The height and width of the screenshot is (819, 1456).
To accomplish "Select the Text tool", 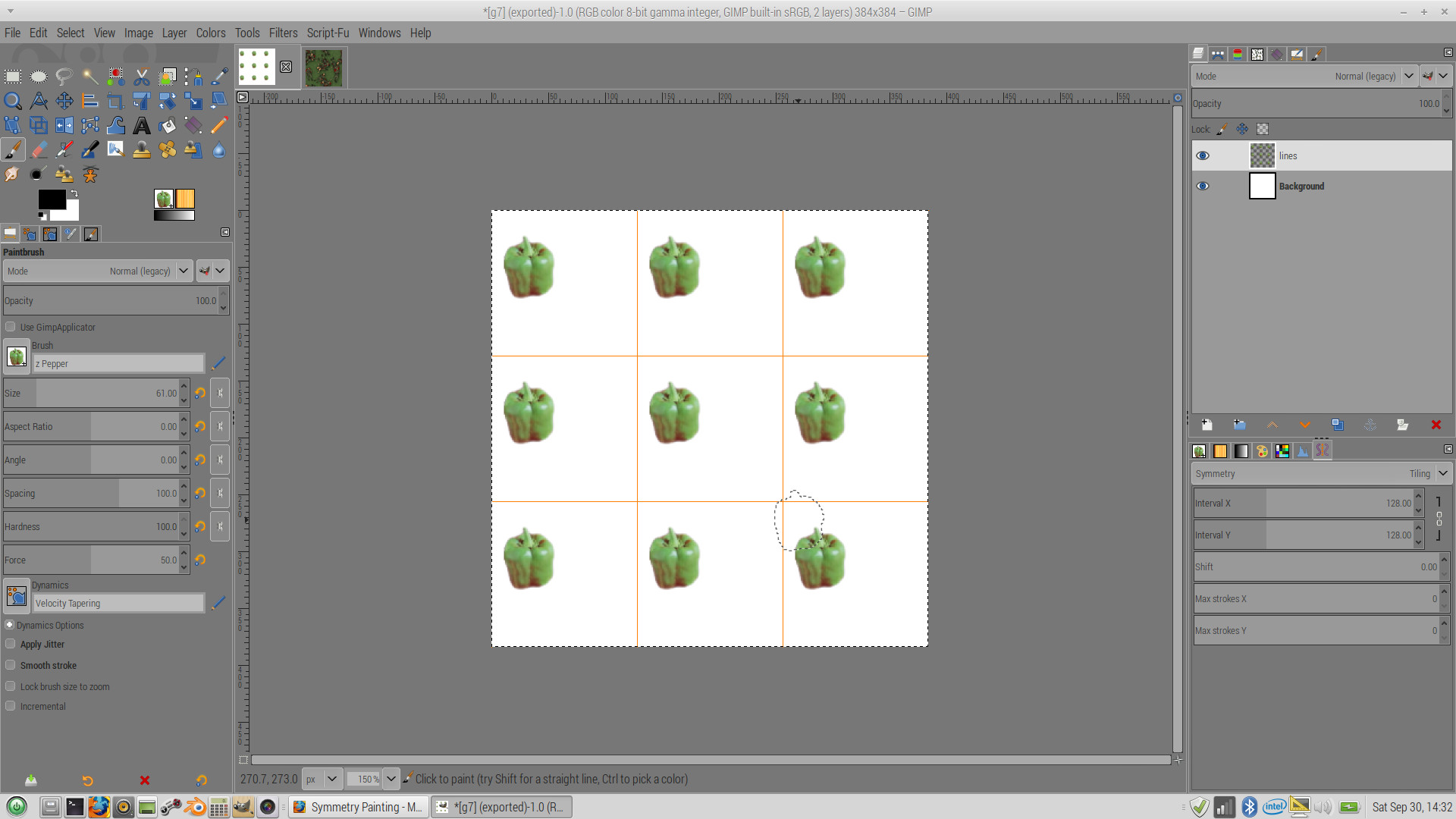I will [142, 125].
